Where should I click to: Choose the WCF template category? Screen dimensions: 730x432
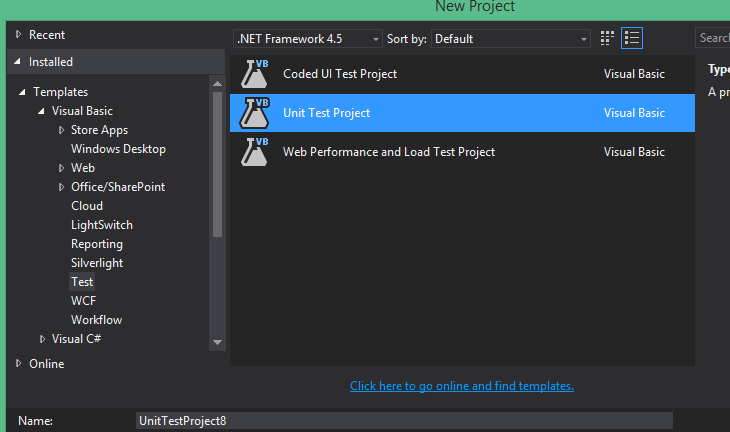tap(83, 301)
